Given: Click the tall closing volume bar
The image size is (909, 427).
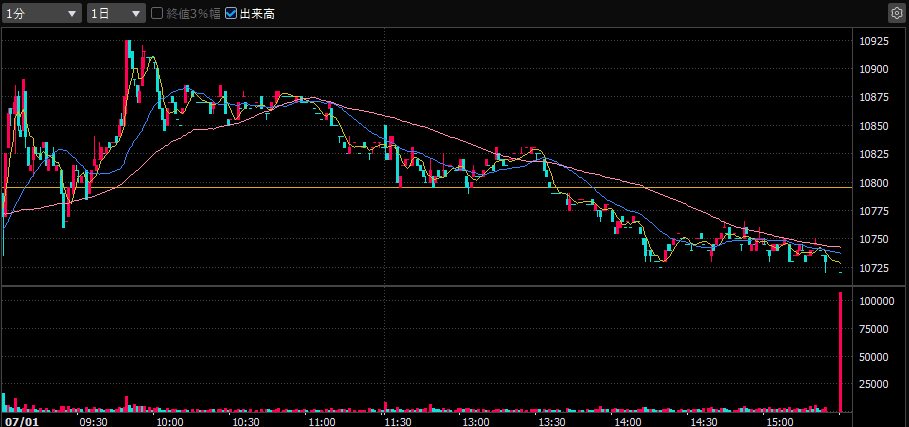Looking at the screenshot, I should [x=841, y=352].
